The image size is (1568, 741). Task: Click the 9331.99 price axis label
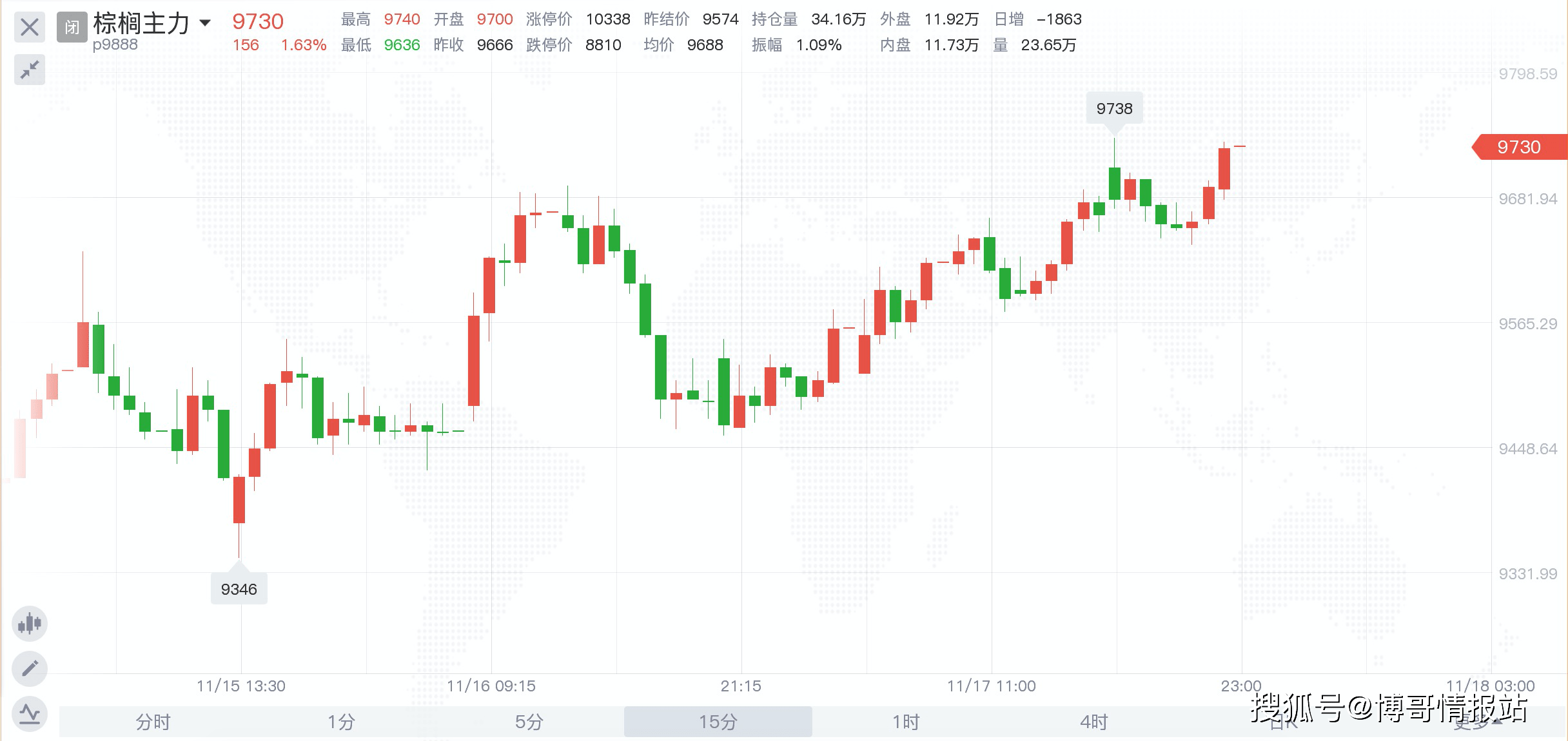tap(1528, 574)
